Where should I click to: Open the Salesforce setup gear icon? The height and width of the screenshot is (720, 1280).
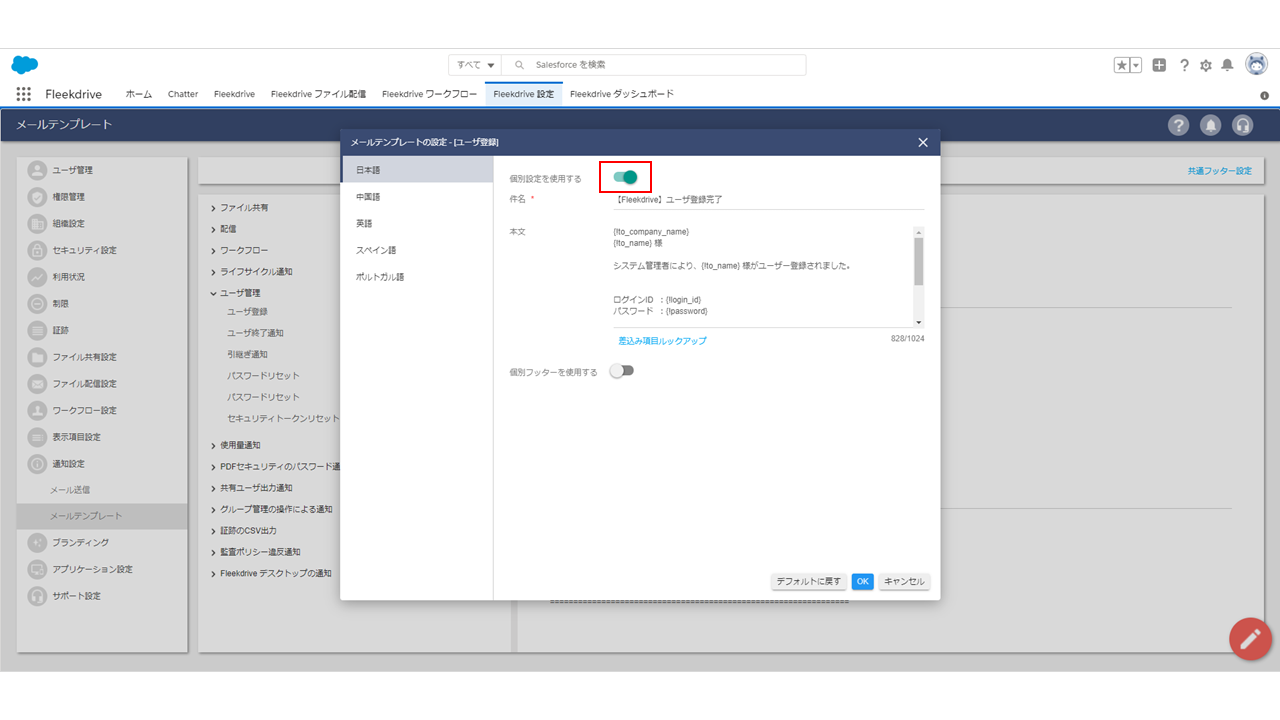point(1206,65)
